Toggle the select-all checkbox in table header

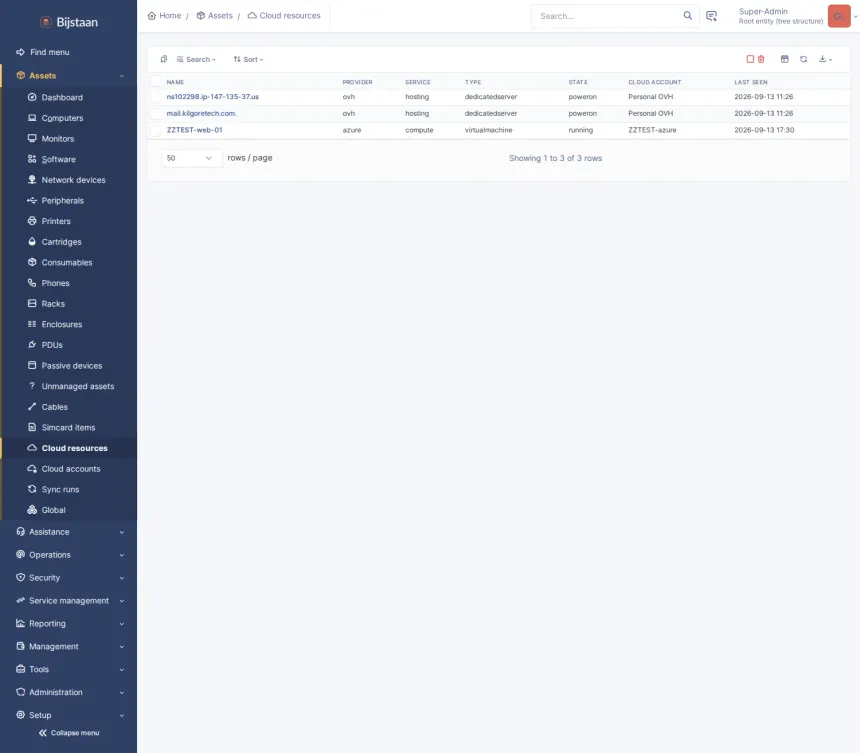(156, 82)
